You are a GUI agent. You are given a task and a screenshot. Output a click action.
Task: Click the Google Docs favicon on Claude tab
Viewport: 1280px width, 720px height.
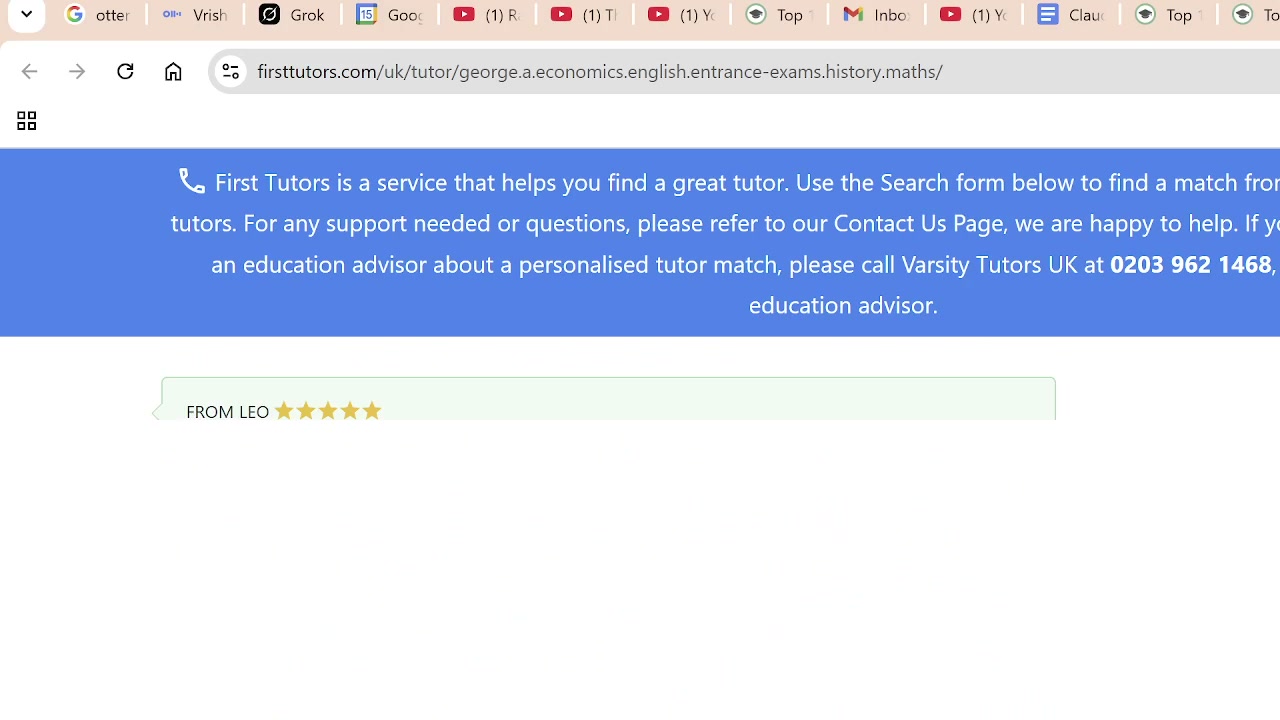tap(1047, 15)
